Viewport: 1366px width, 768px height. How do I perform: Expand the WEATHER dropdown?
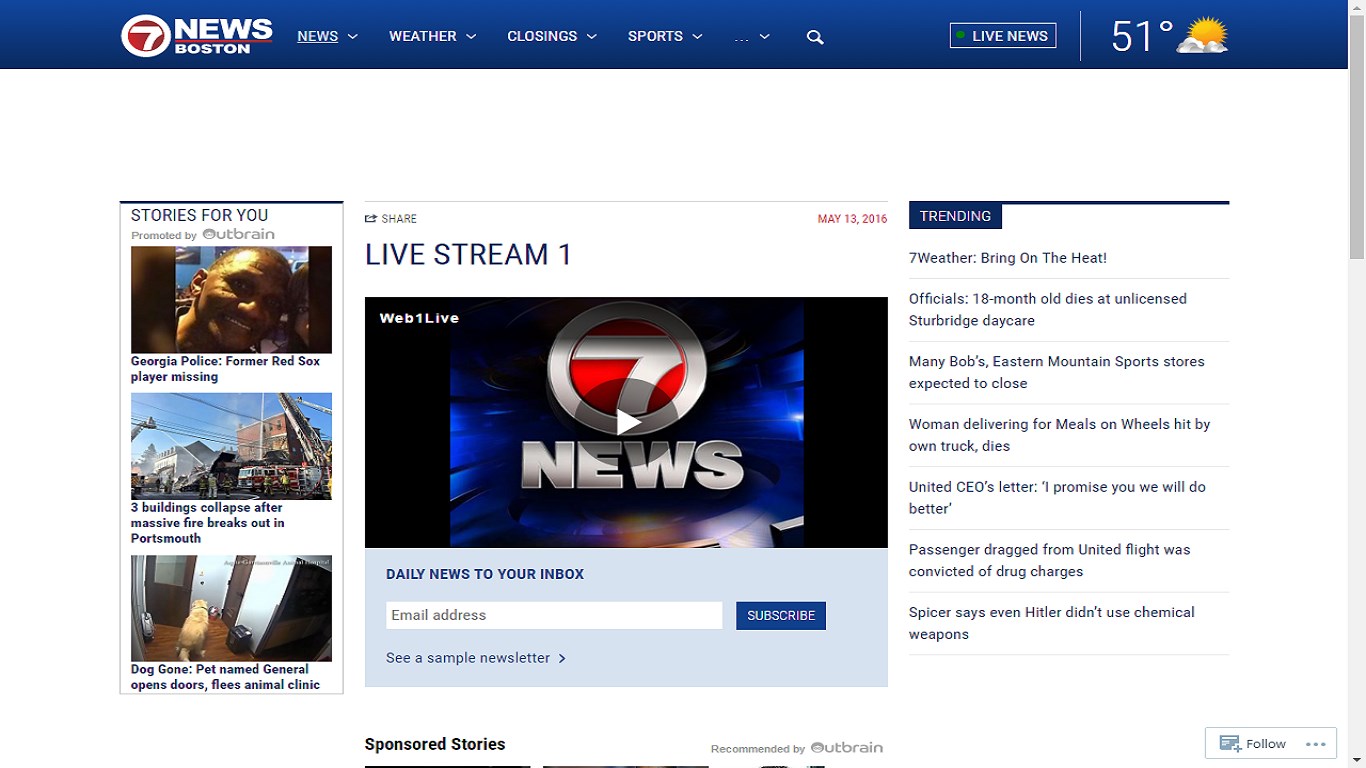[431, 36]
